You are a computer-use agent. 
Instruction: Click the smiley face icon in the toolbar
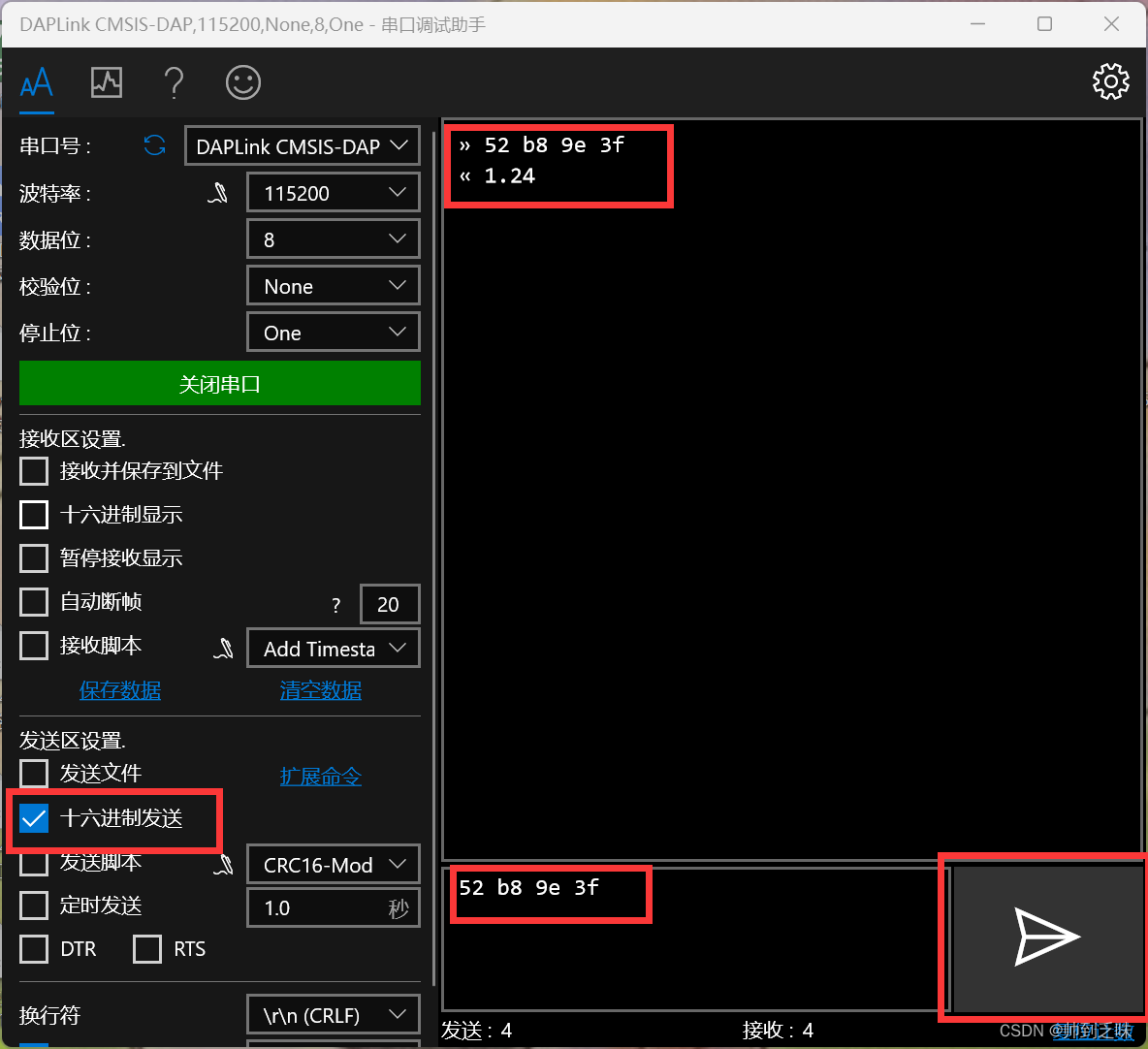click(x=242, y=82)
